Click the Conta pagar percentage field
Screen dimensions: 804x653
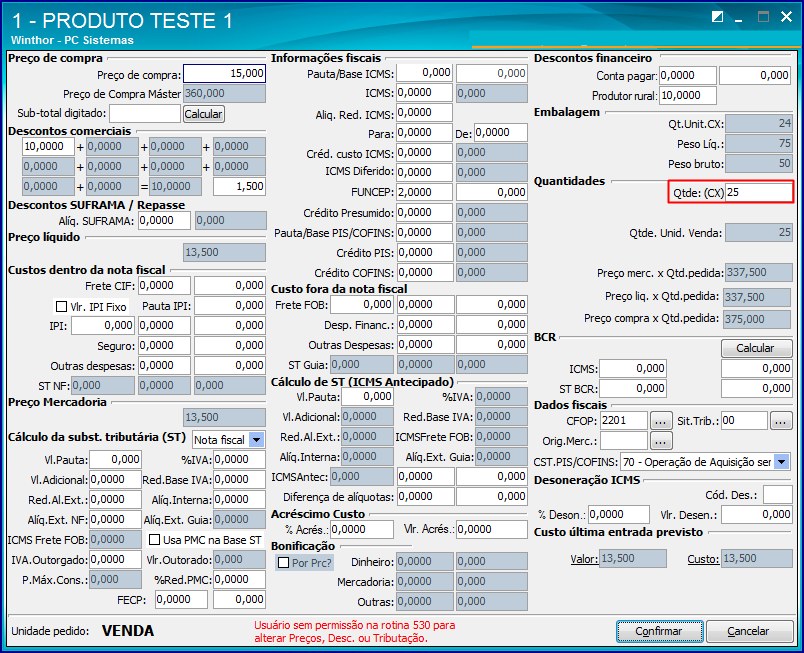[x=688, y=76]
